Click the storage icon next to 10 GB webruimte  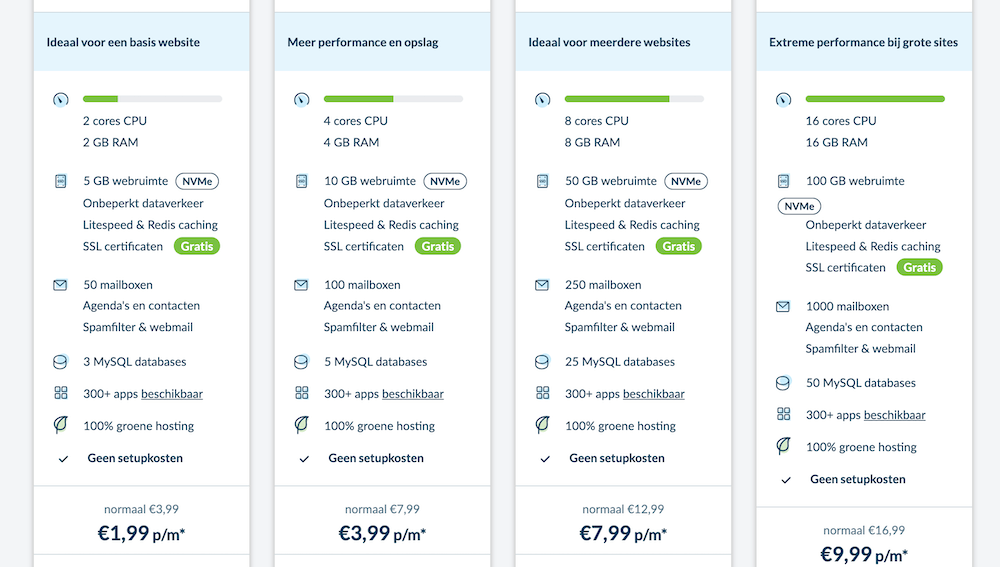(x=301, y=182)
